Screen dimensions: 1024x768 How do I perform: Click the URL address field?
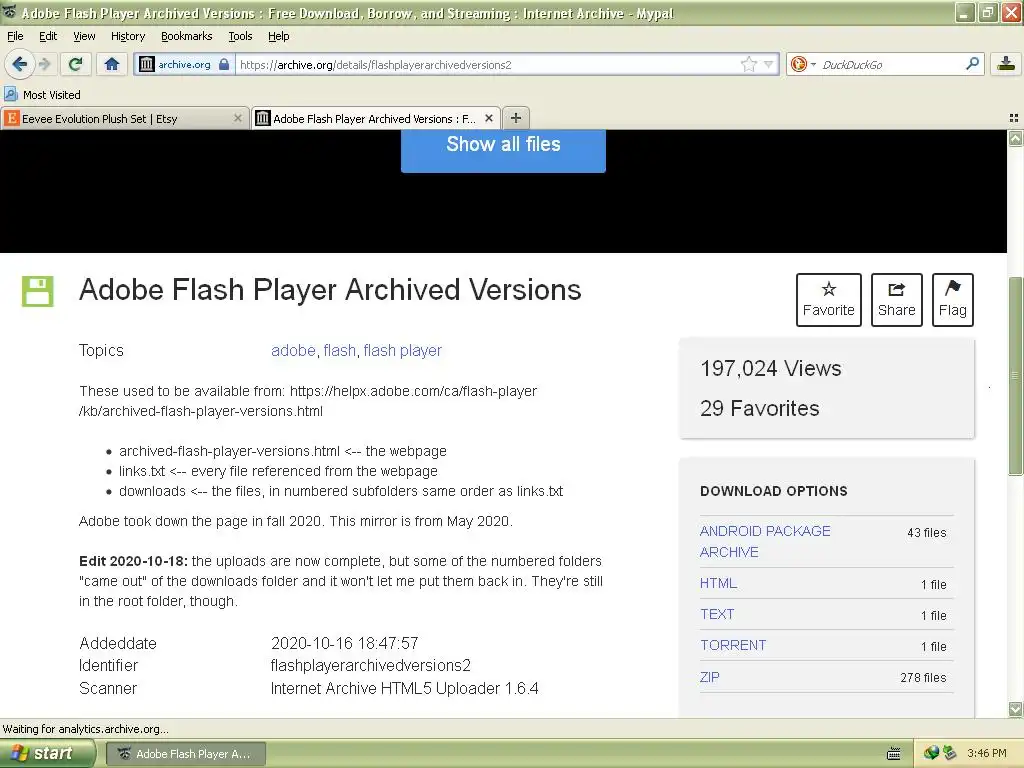(x=487, y=64)
